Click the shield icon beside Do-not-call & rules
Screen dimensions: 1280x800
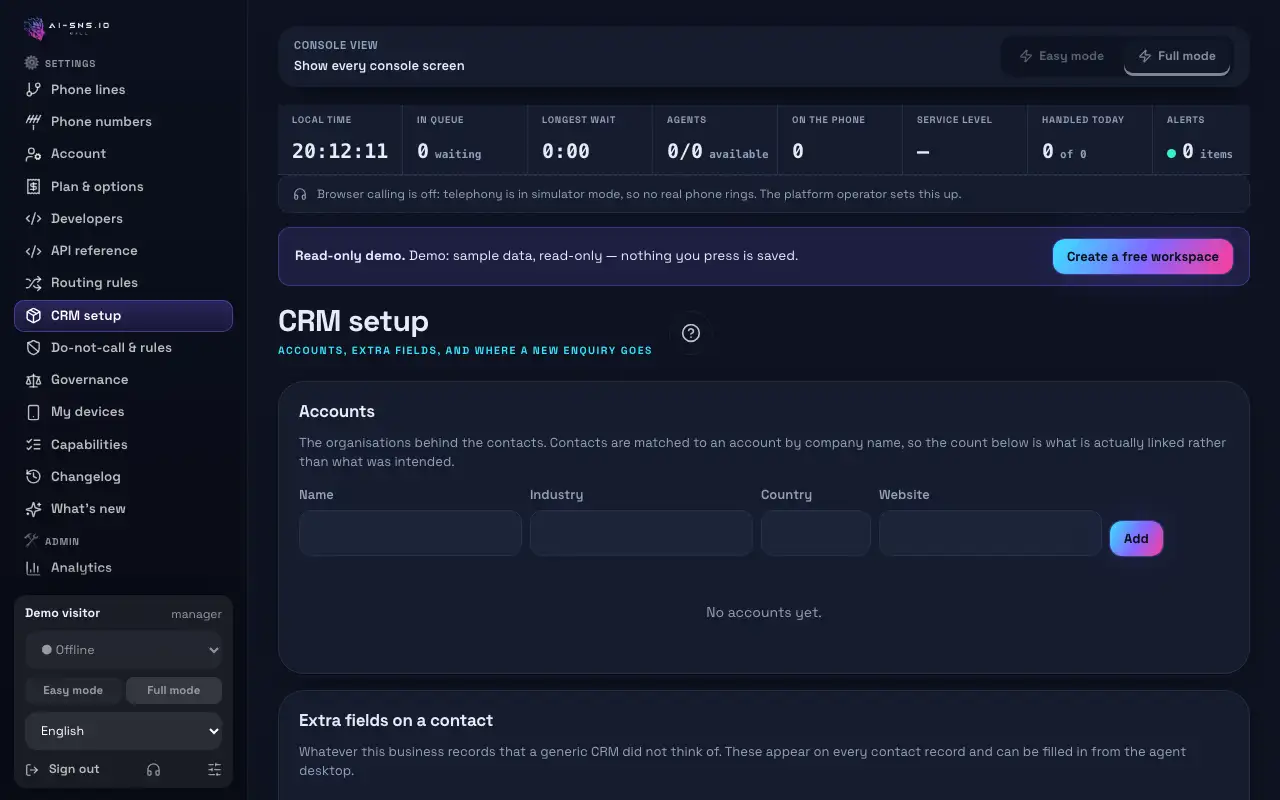[x=33, y=348]
